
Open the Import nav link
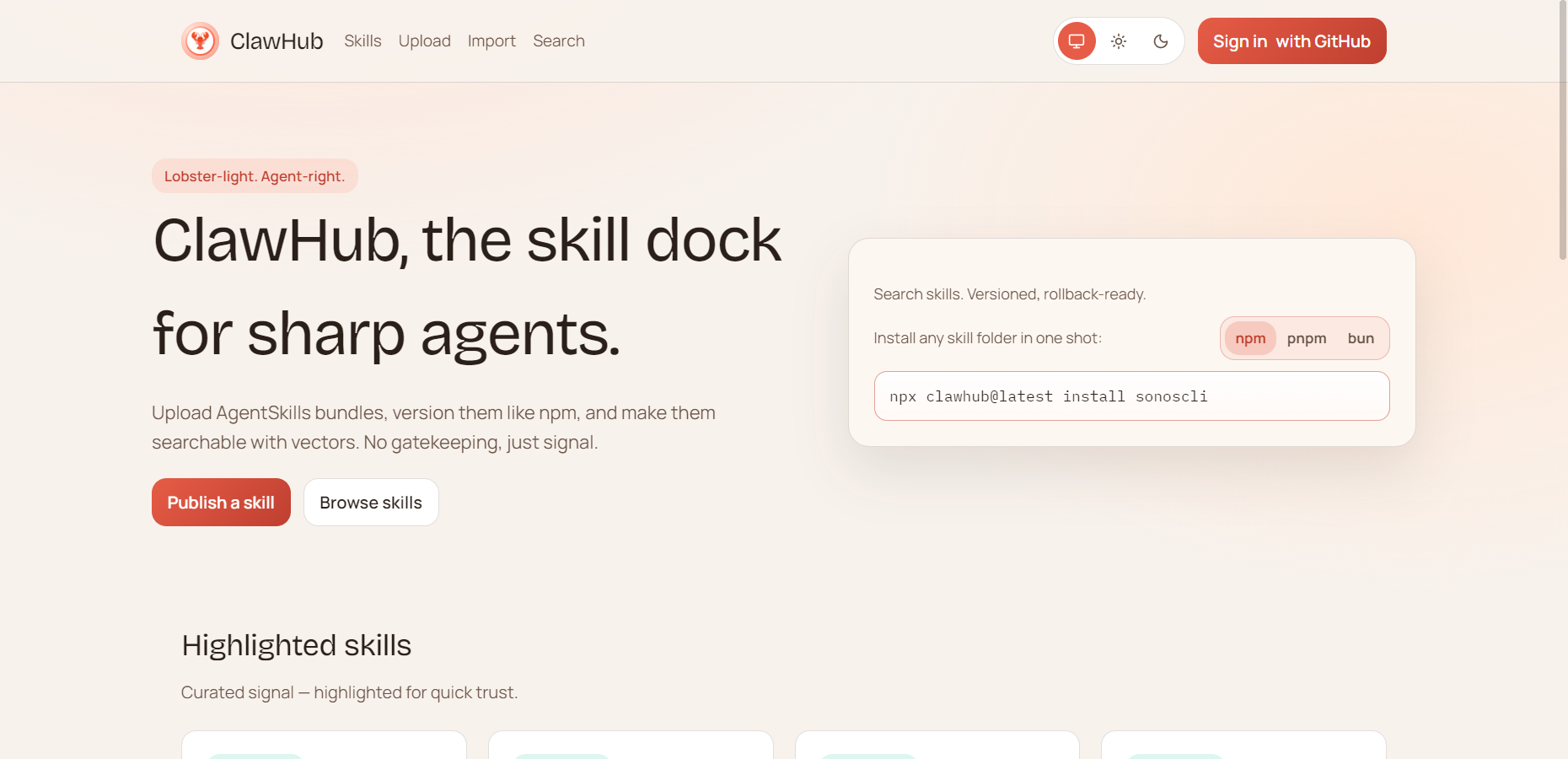click(491, 40)
